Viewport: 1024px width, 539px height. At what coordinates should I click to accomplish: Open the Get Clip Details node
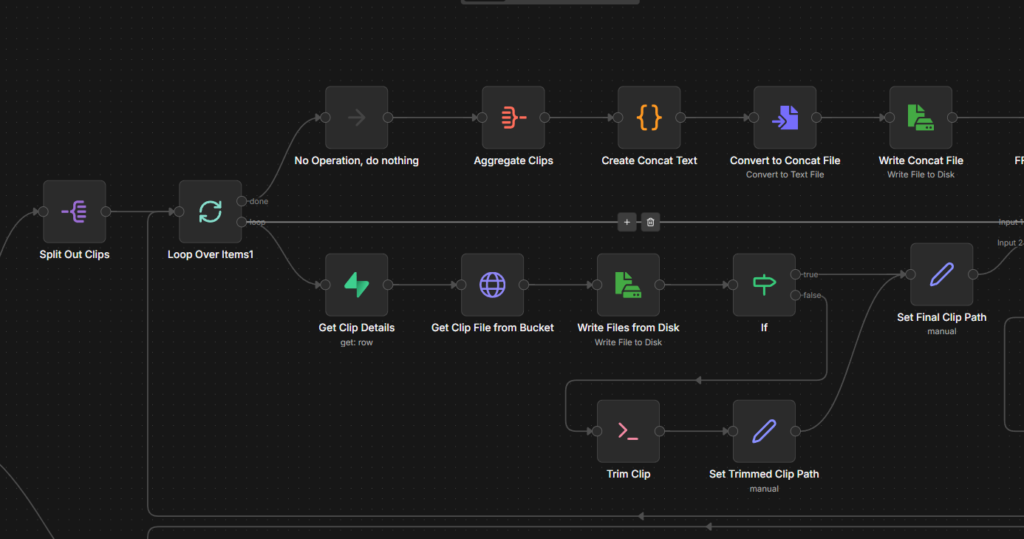[x=356, y=284]
